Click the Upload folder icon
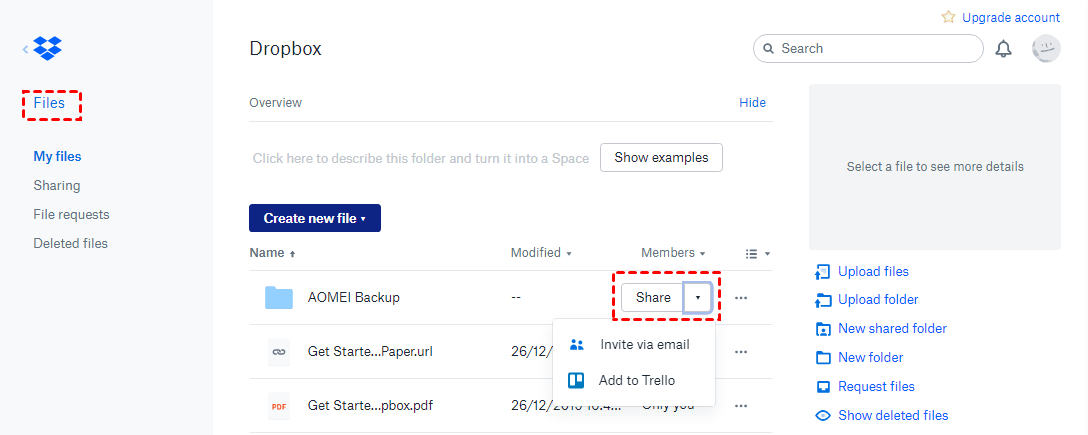1088x435 pixels. 823,300
